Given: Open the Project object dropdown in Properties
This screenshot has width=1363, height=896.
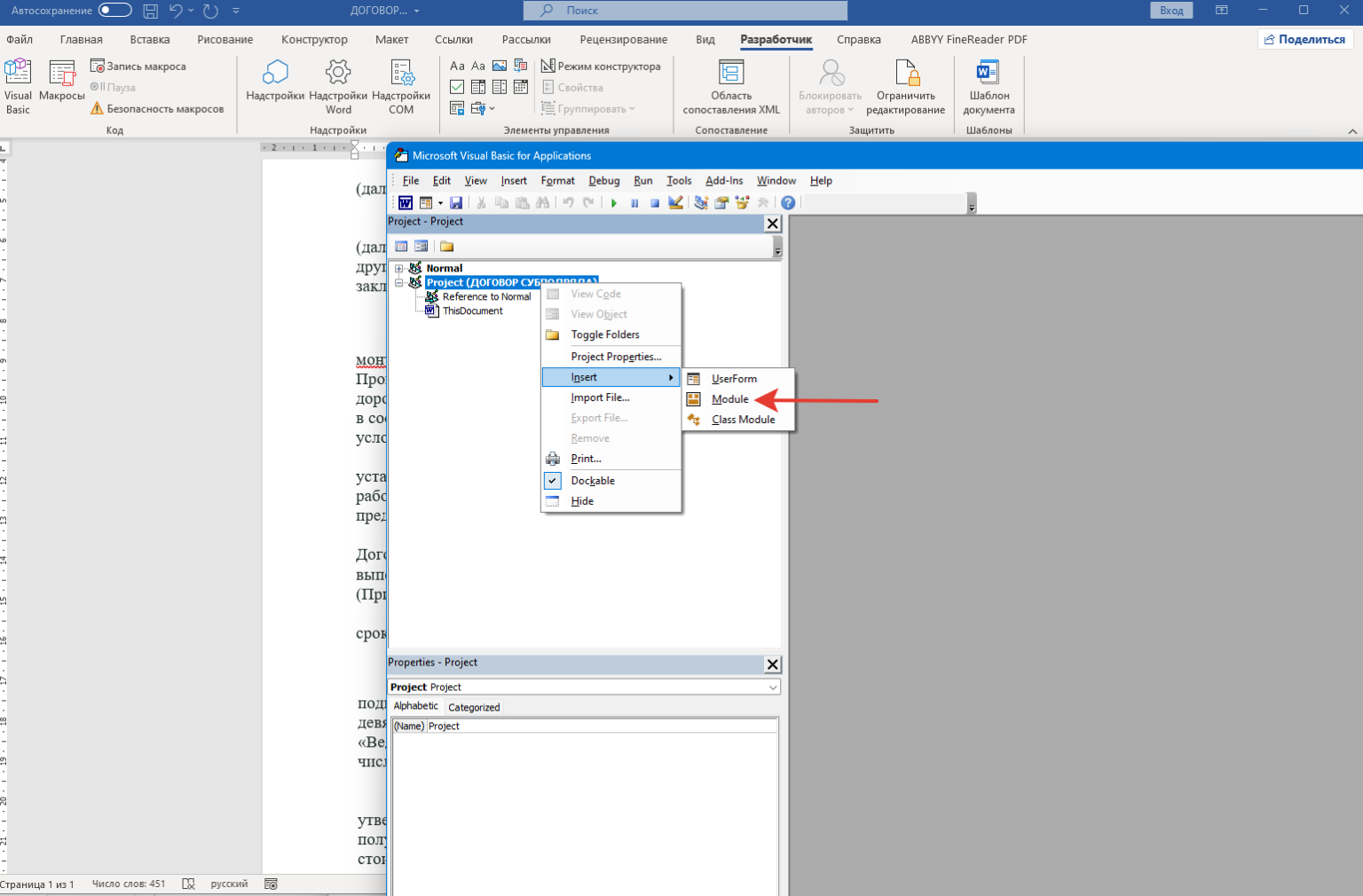Looking at the screenshot, I should pos(772,688).
